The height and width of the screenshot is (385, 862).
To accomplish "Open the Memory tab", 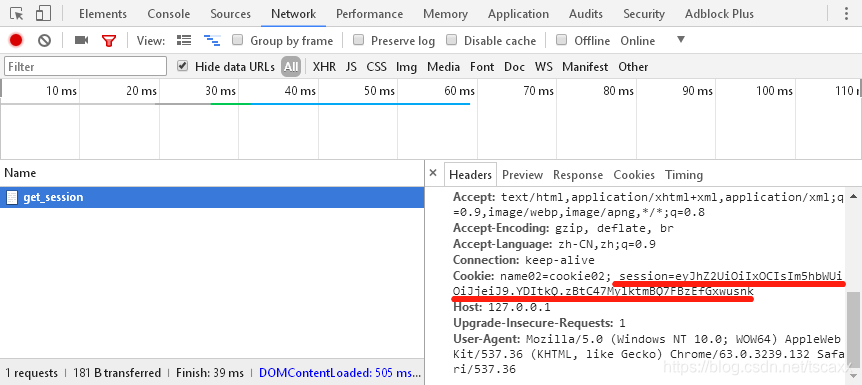I will tap(445, 14).
